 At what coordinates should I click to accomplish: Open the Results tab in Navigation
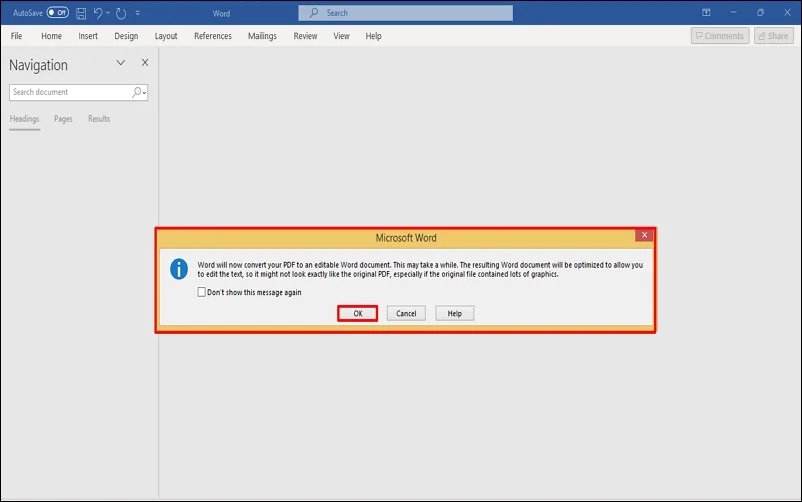99,119
